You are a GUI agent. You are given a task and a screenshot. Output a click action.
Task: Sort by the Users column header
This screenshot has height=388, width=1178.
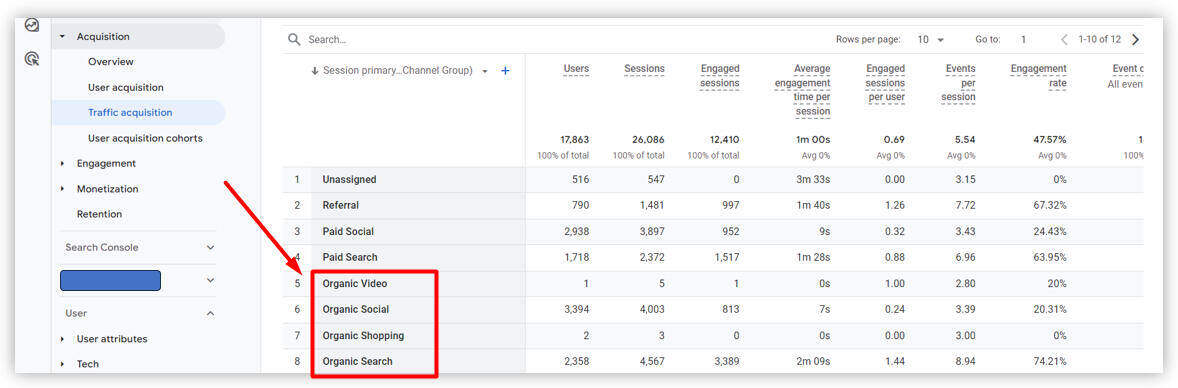[x=576, y=68]
